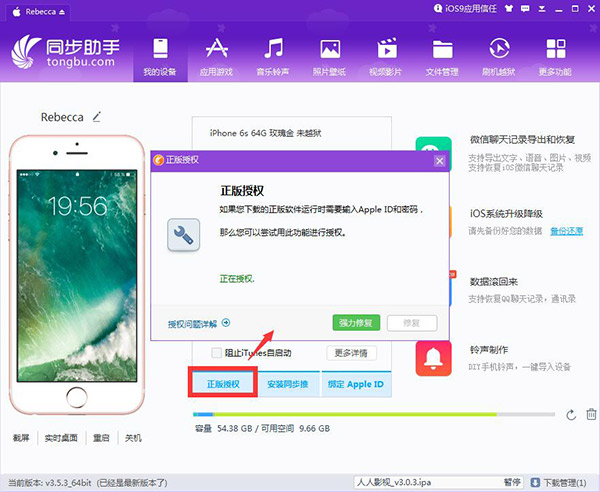Click the iOS9应用信任 info icon
The image size is (600, 492).
click(438, 8)
